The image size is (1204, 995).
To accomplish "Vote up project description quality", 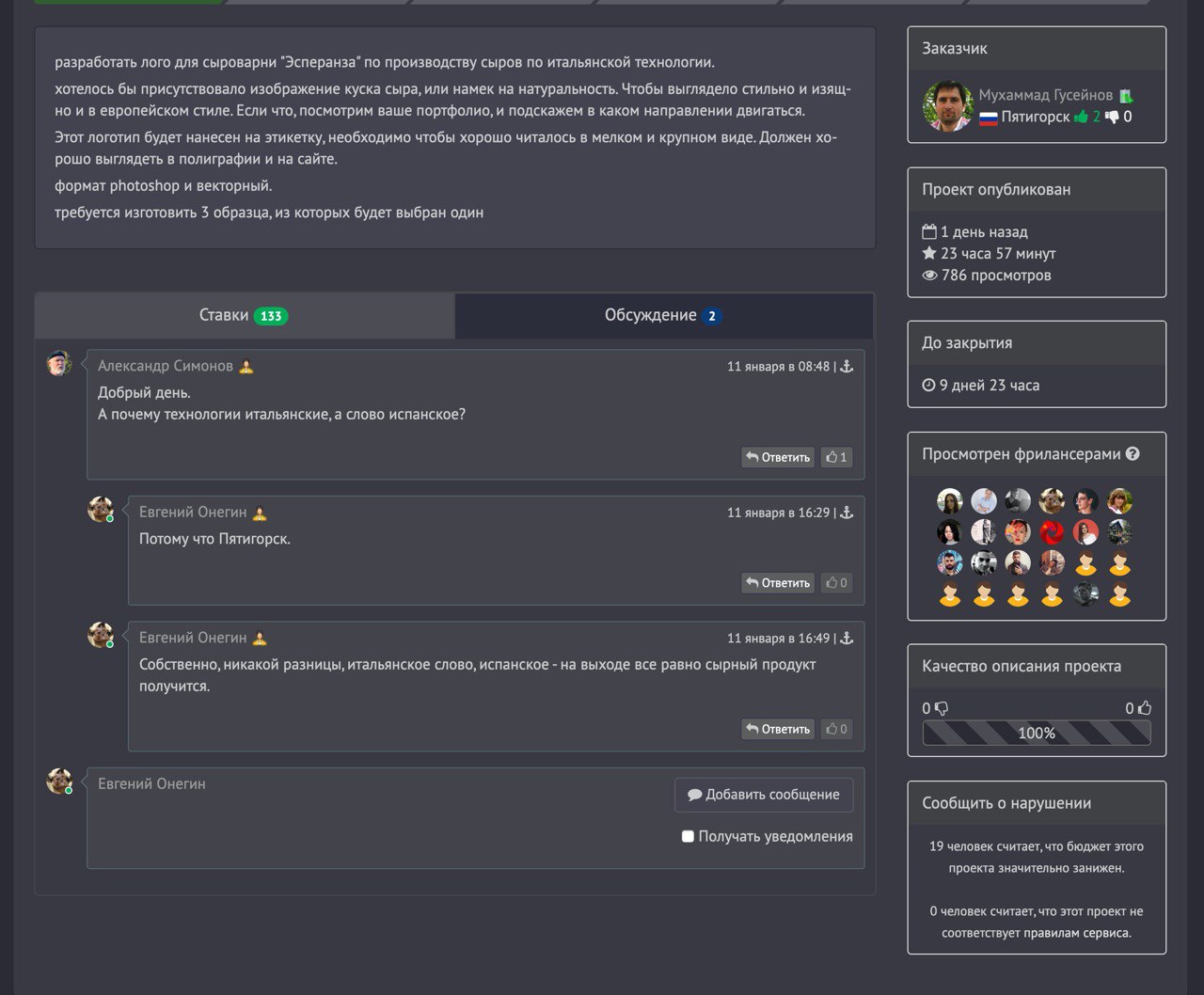I will (1145, 708).
